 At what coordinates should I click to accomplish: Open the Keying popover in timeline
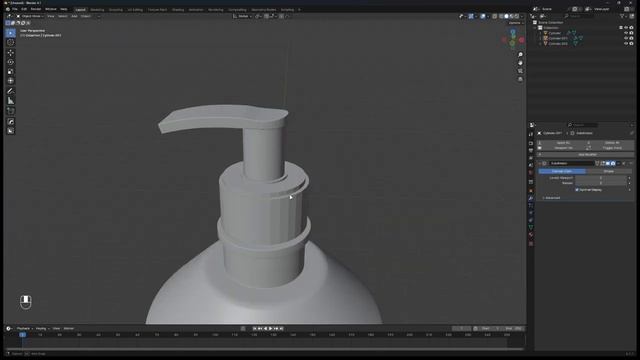(42, 329)
